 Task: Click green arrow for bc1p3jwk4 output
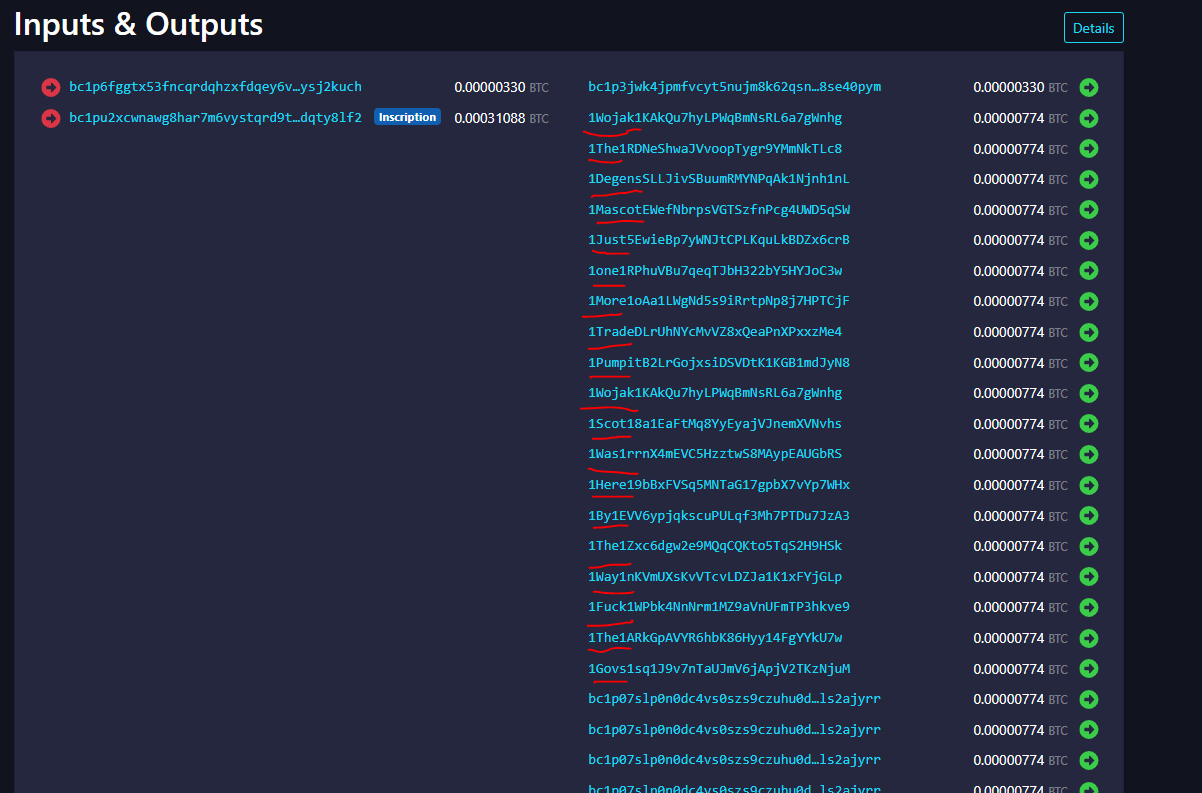1089,88
